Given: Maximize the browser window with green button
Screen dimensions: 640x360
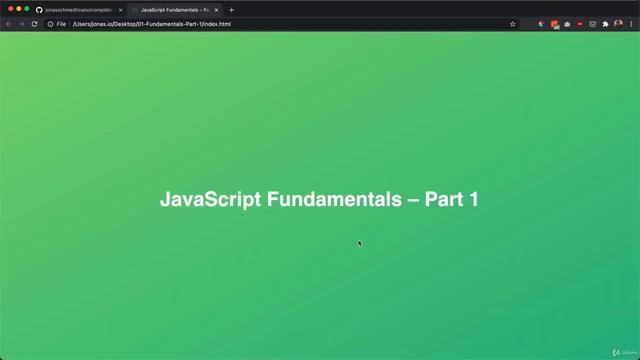Looking at the screenshot, I should pyautogui.click(x=27, y=9).
